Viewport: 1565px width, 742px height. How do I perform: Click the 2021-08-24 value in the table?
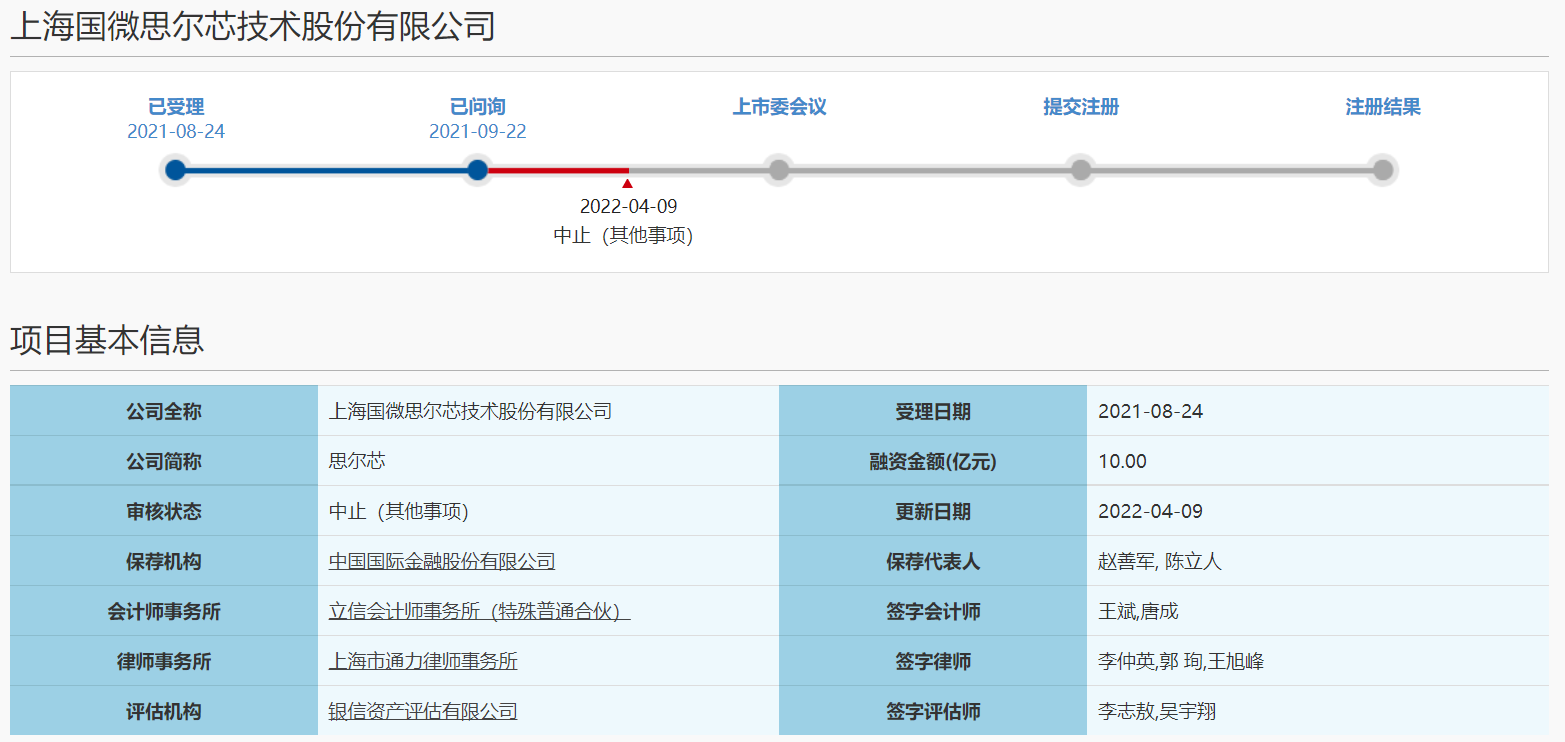(1151, 411)
